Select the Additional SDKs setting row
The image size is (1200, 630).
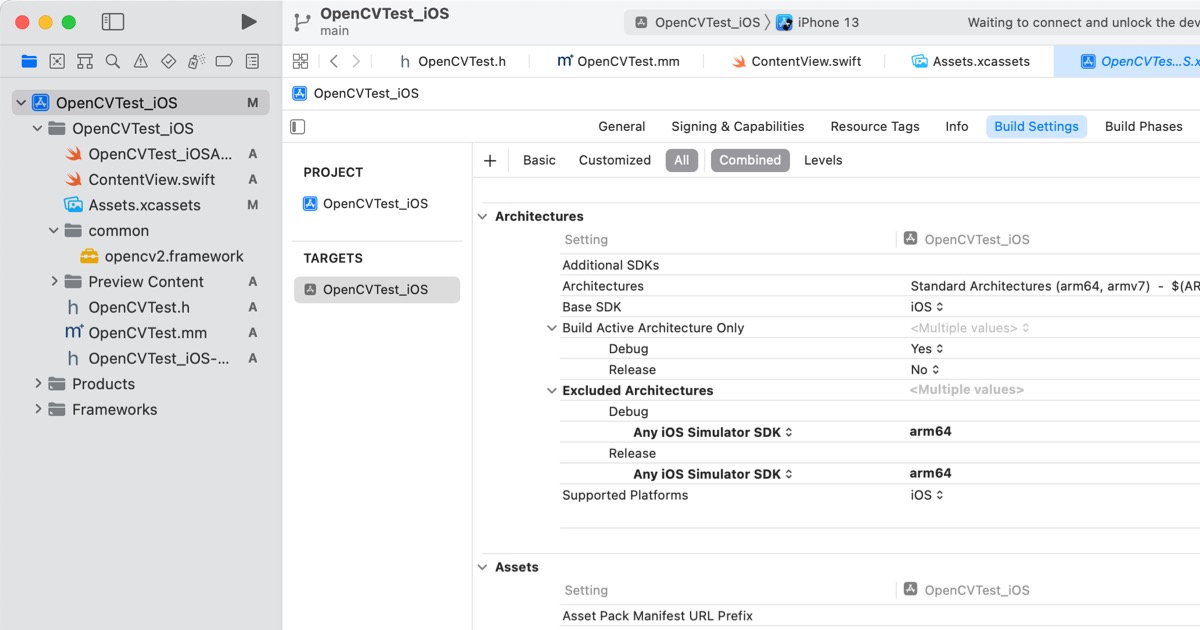click(880, 265)
